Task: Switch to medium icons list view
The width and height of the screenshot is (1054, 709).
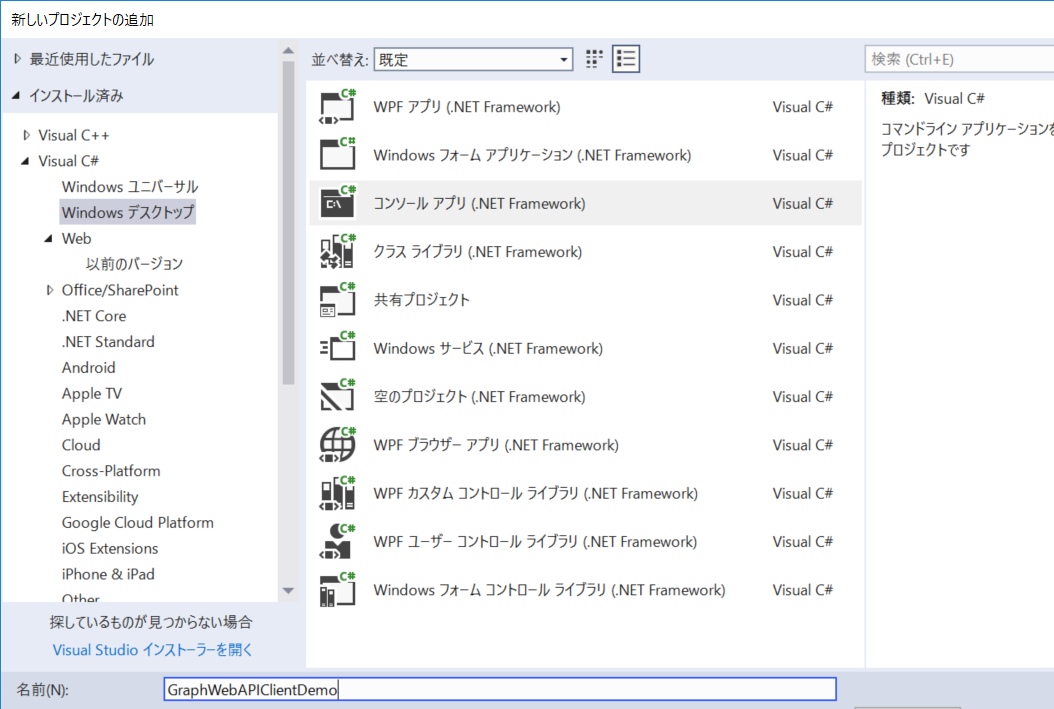Action: [626, 58]
